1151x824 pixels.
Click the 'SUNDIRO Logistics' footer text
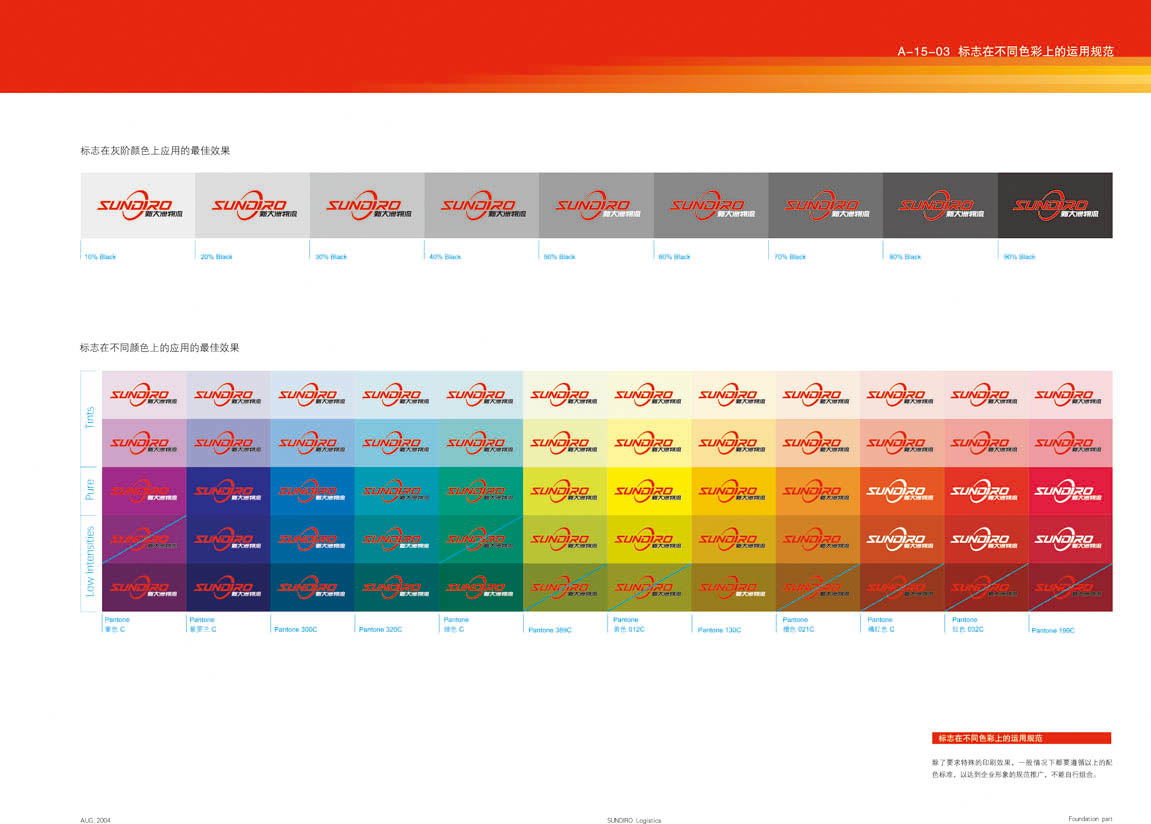633,820
